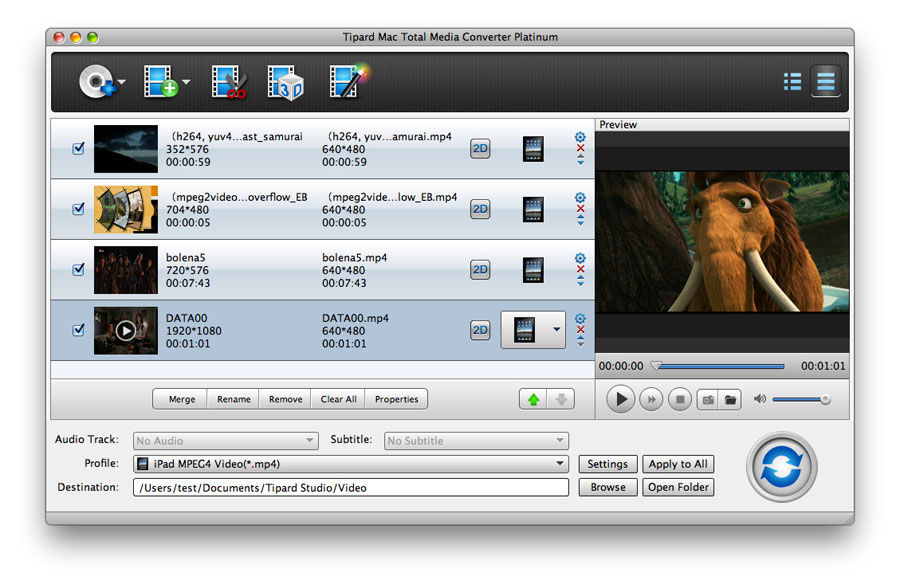Click the Merge button
This screenshot has height=588, width=900.
coord(182,399)
